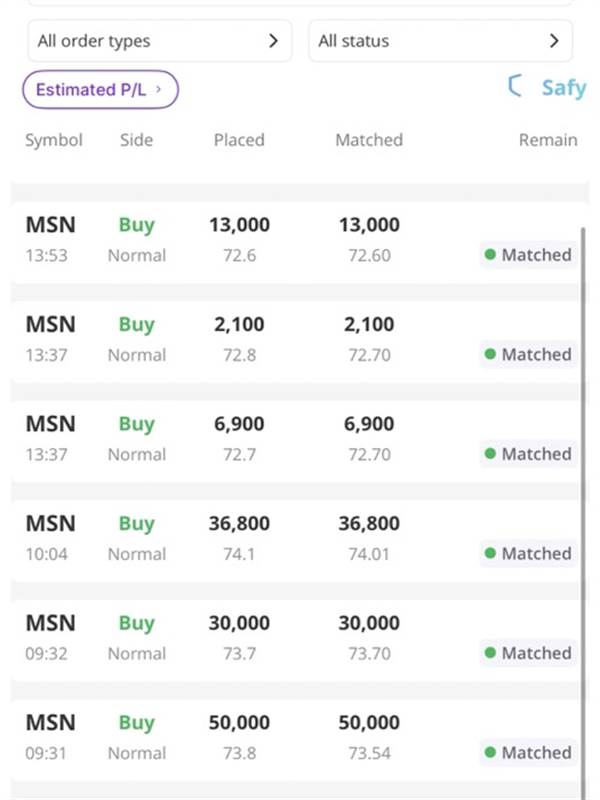Click the Remain column header
The height and width of the screenshot is (800, 600).
click(x=547, y=140)
